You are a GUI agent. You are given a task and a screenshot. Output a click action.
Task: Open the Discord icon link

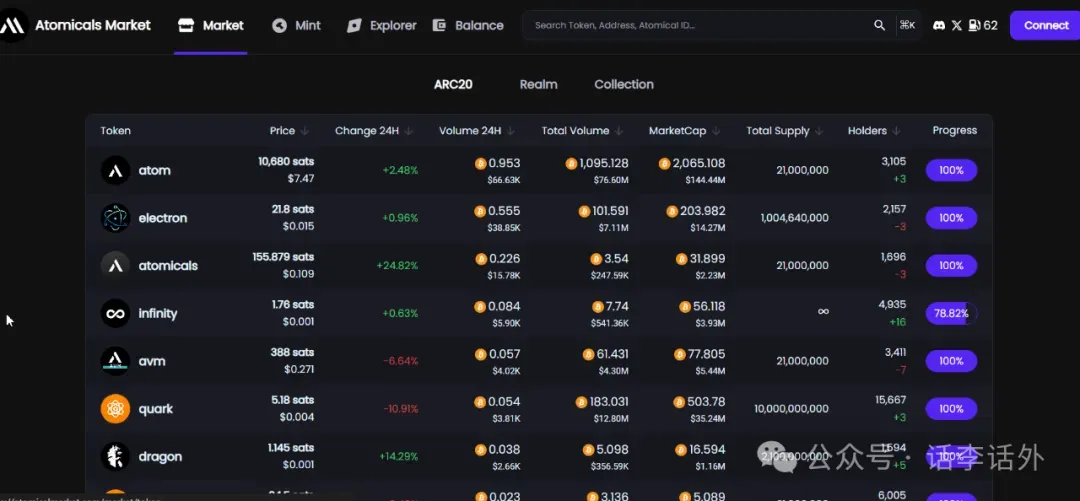(x=938, y=25)
